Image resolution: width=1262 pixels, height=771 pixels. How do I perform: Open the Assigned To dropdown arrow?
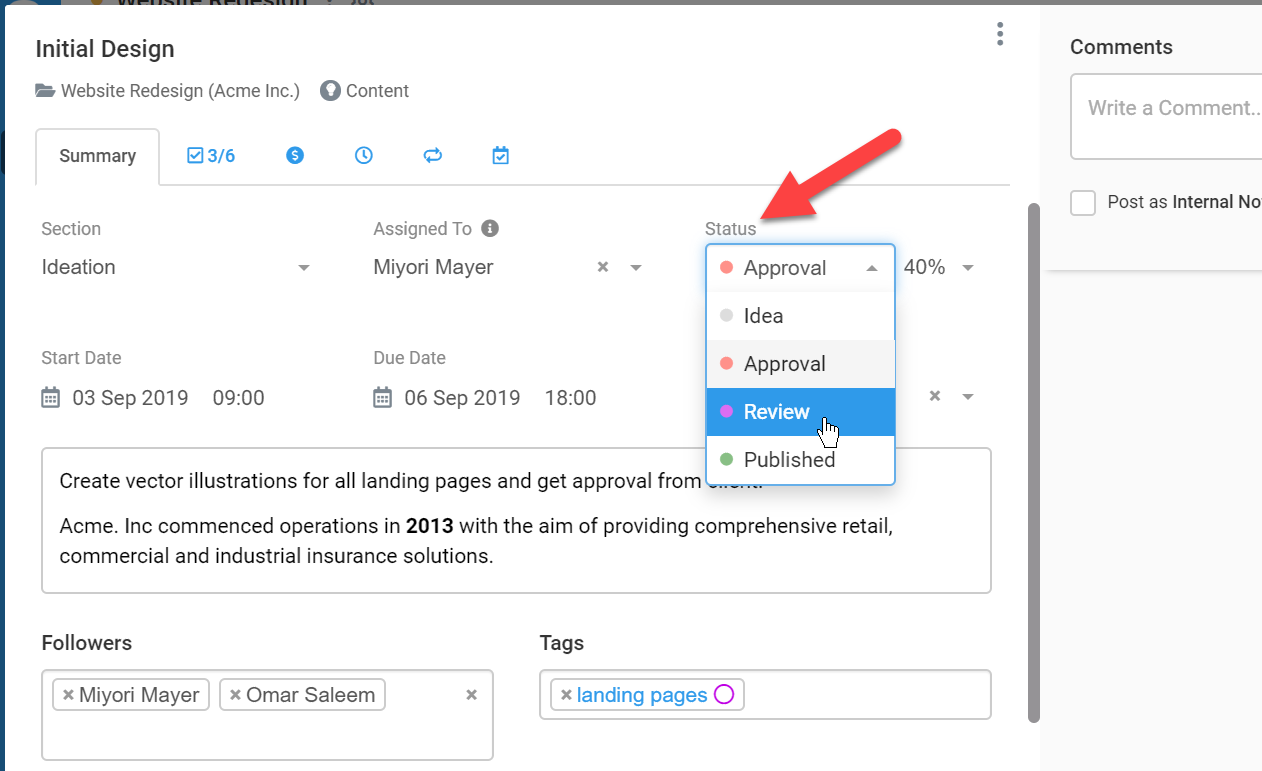[x=635, y=268]
